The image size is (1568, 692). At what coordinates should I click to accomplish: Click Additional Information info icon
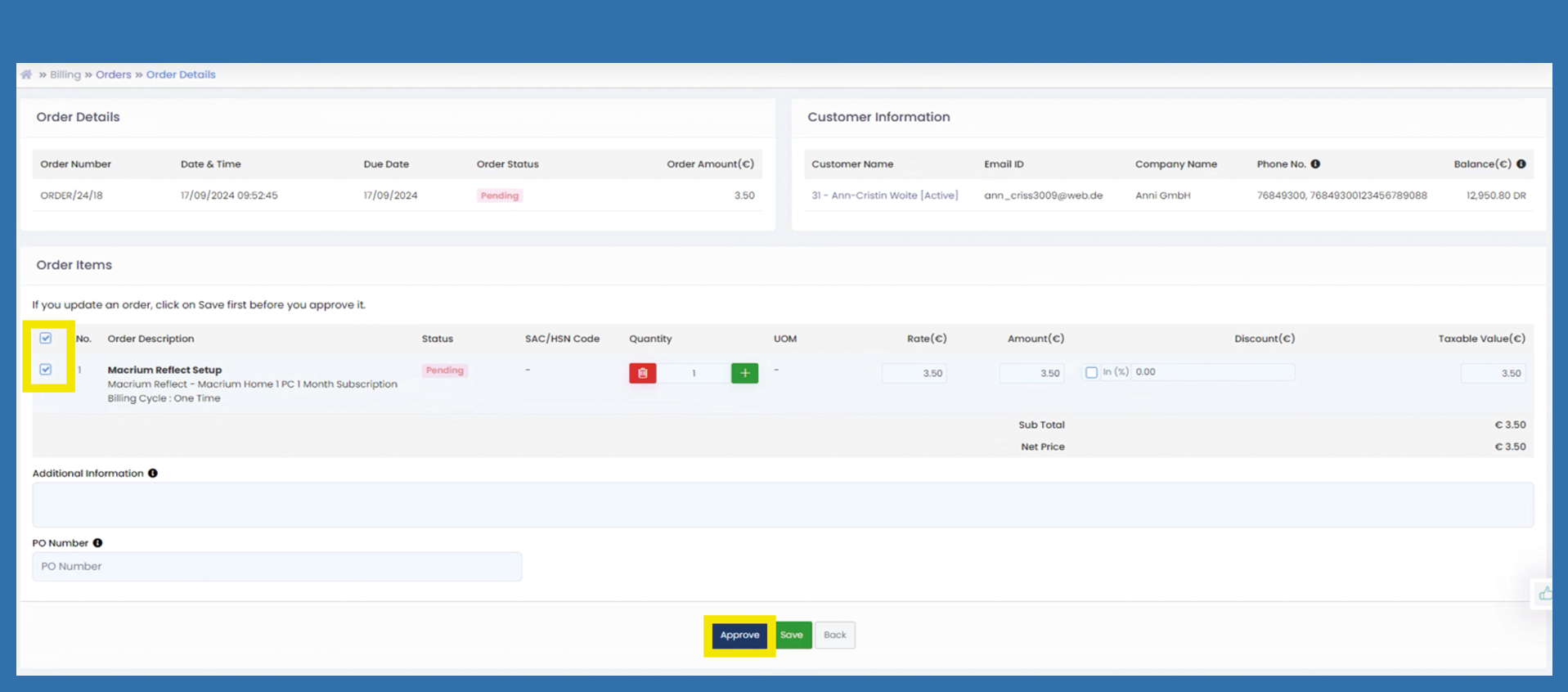pos(153,473)
